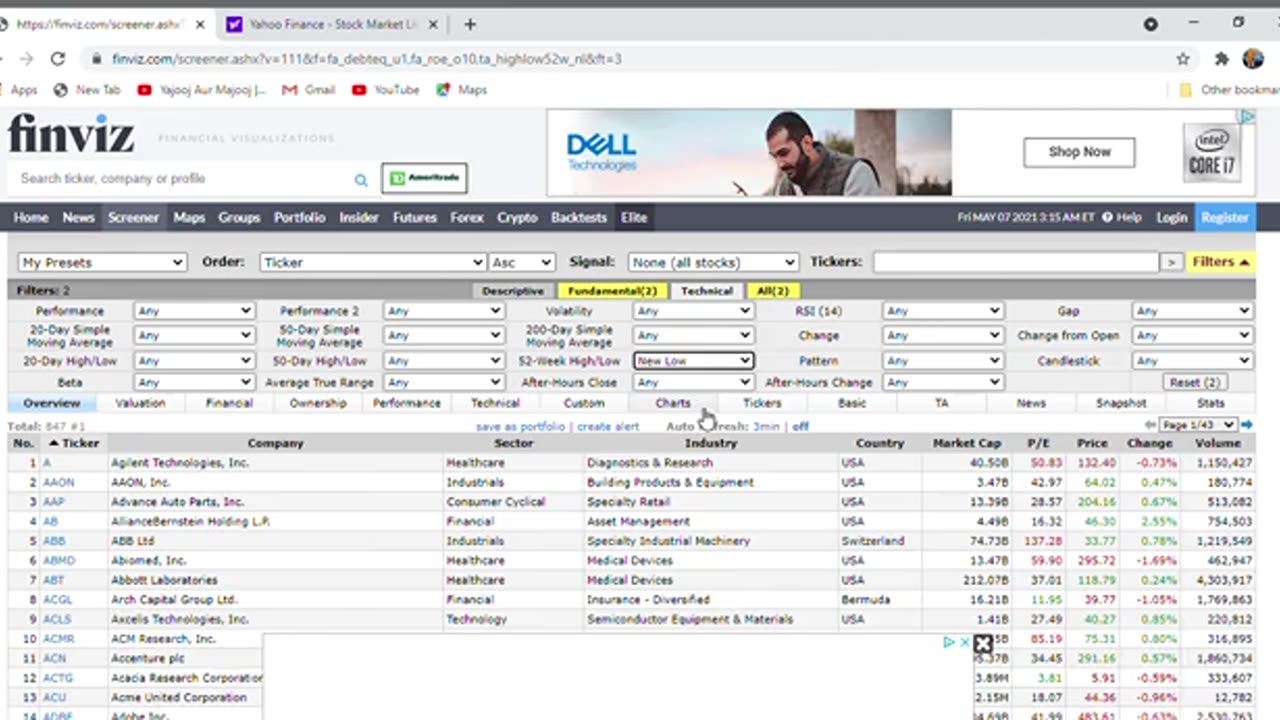
Task: Toggle the Filters panel button
Action: [1221, 262]
